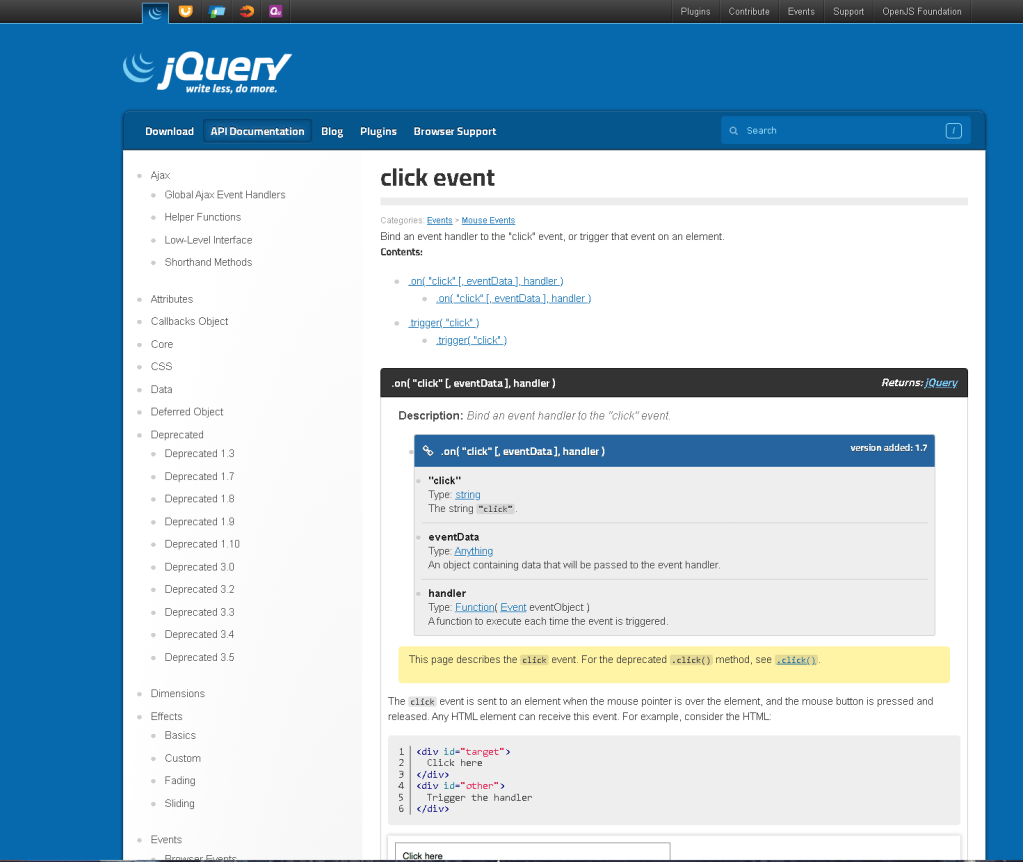
Task: Jump to nested .on("click") contents link
Action: pyautogui.click(x=513, y=298)
